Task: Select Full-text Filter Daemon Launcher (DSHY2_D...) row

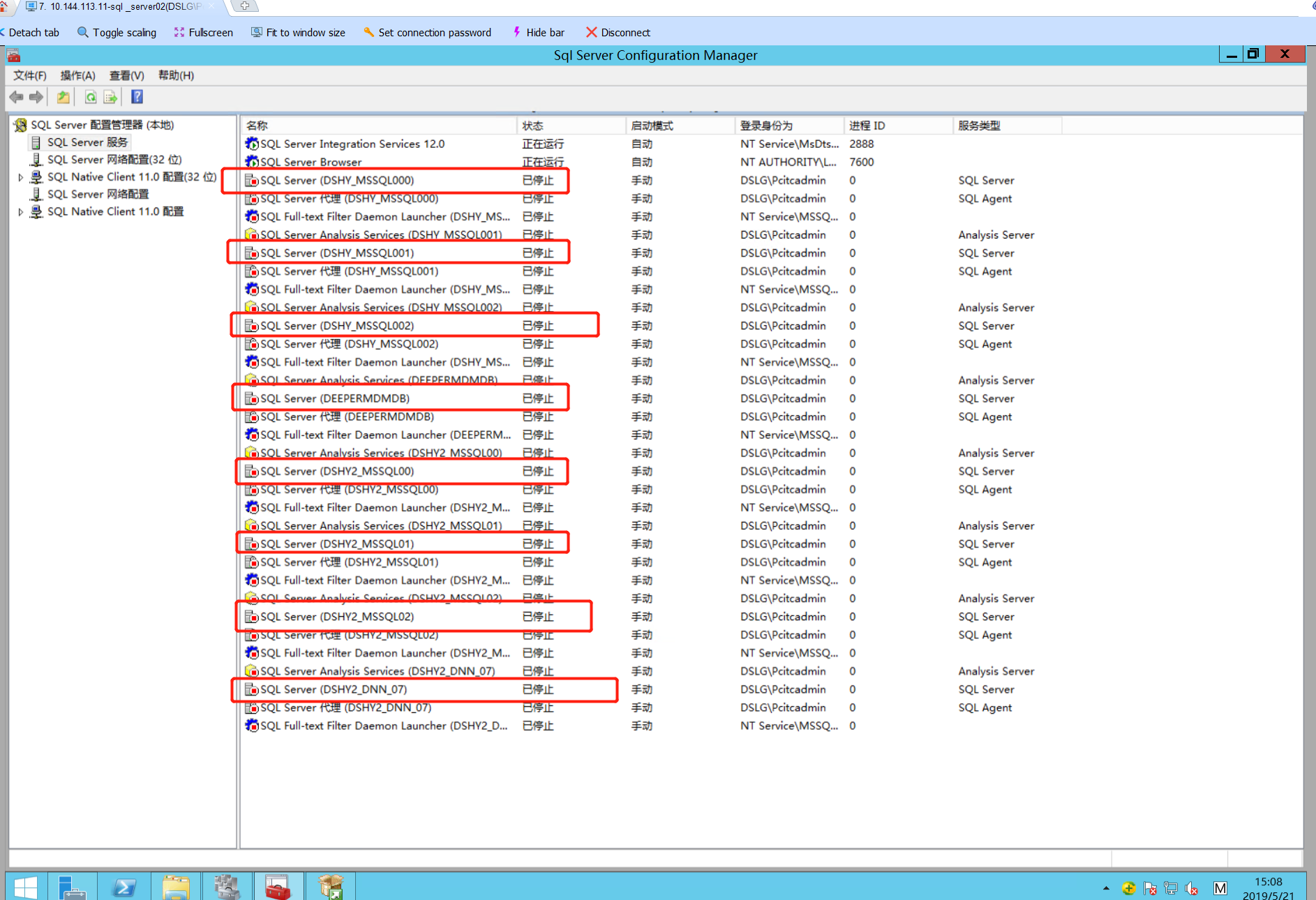Action: (x=652, y=726)
